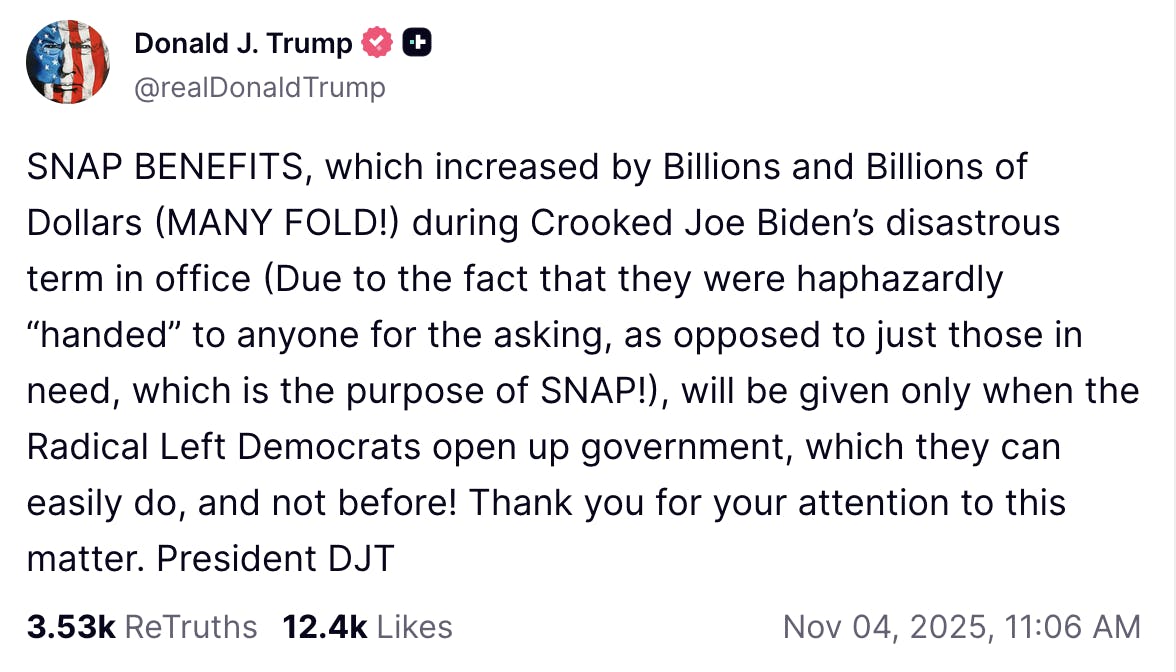The height and width of the screenshot is (672, 1176).
Task: Open Donald J. Trump's display name
Action: (243, 43)
